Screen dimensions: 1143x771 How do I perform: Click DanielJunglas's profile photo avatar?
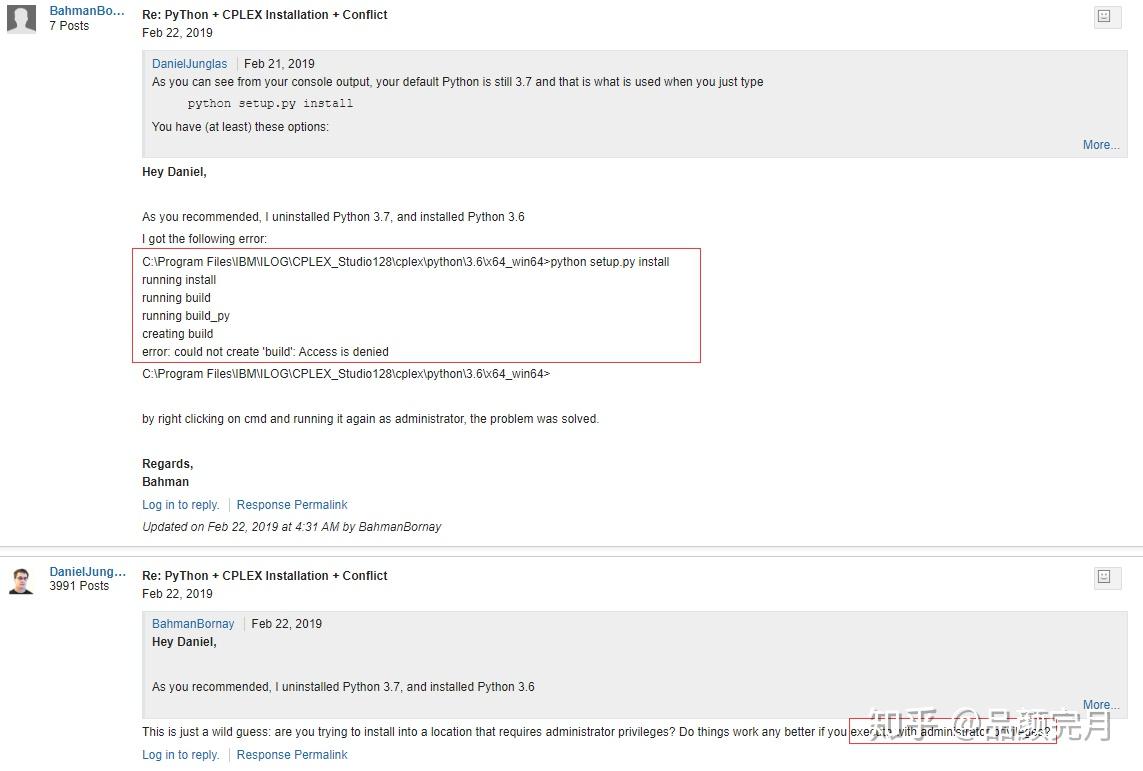pos(21,580)
